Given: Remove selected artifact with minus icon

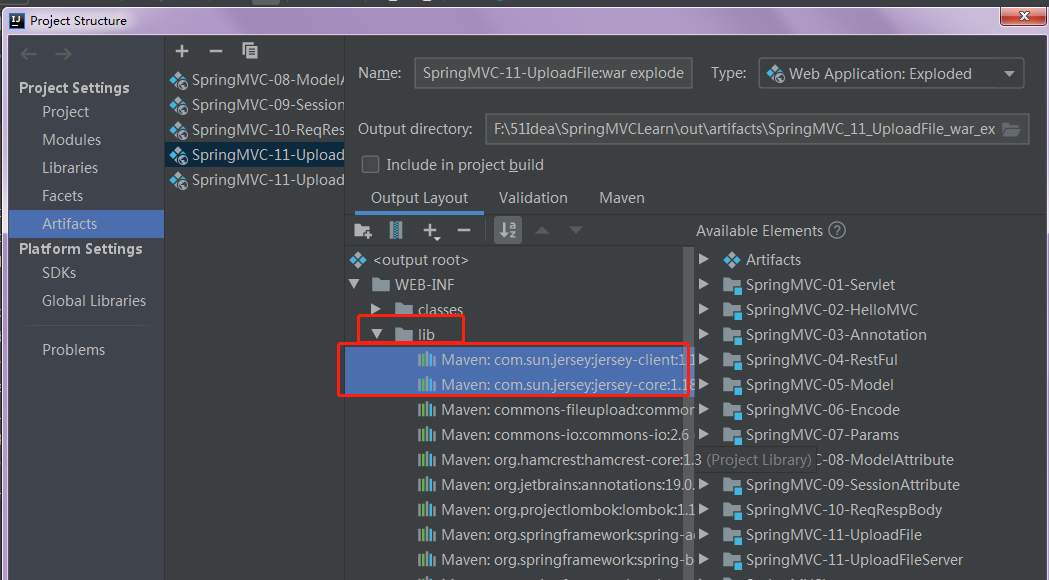Looking at the screenshot, I should [x=215, y=51].
